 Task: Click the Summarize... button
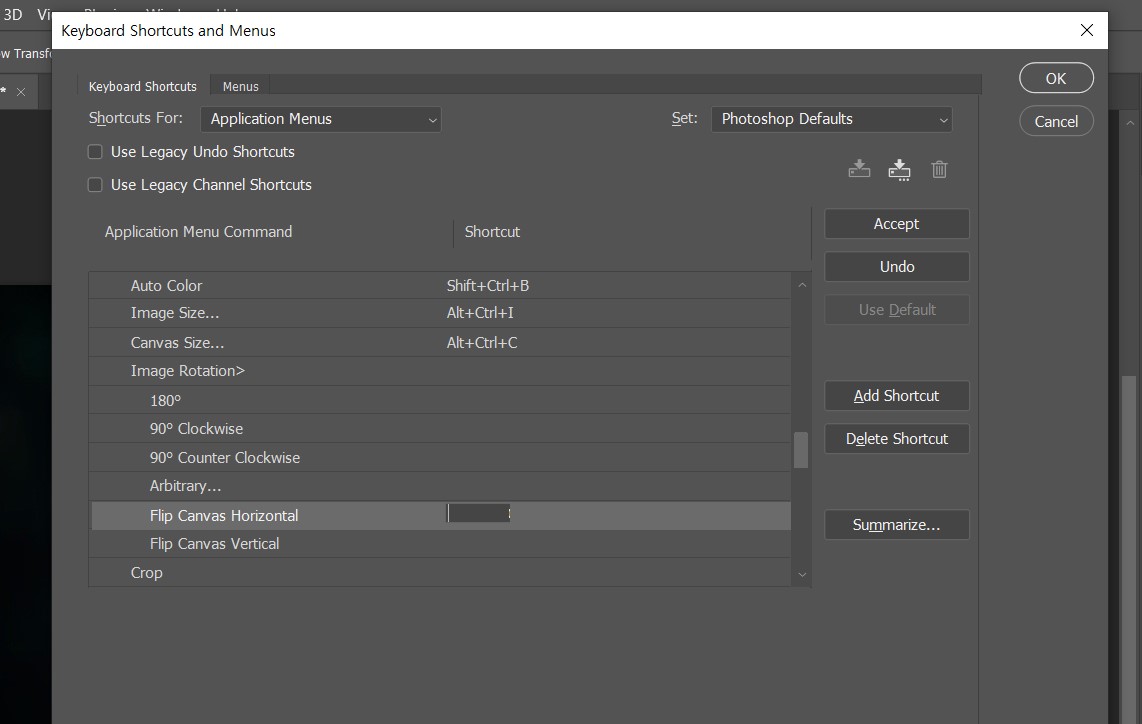(897, 524)
